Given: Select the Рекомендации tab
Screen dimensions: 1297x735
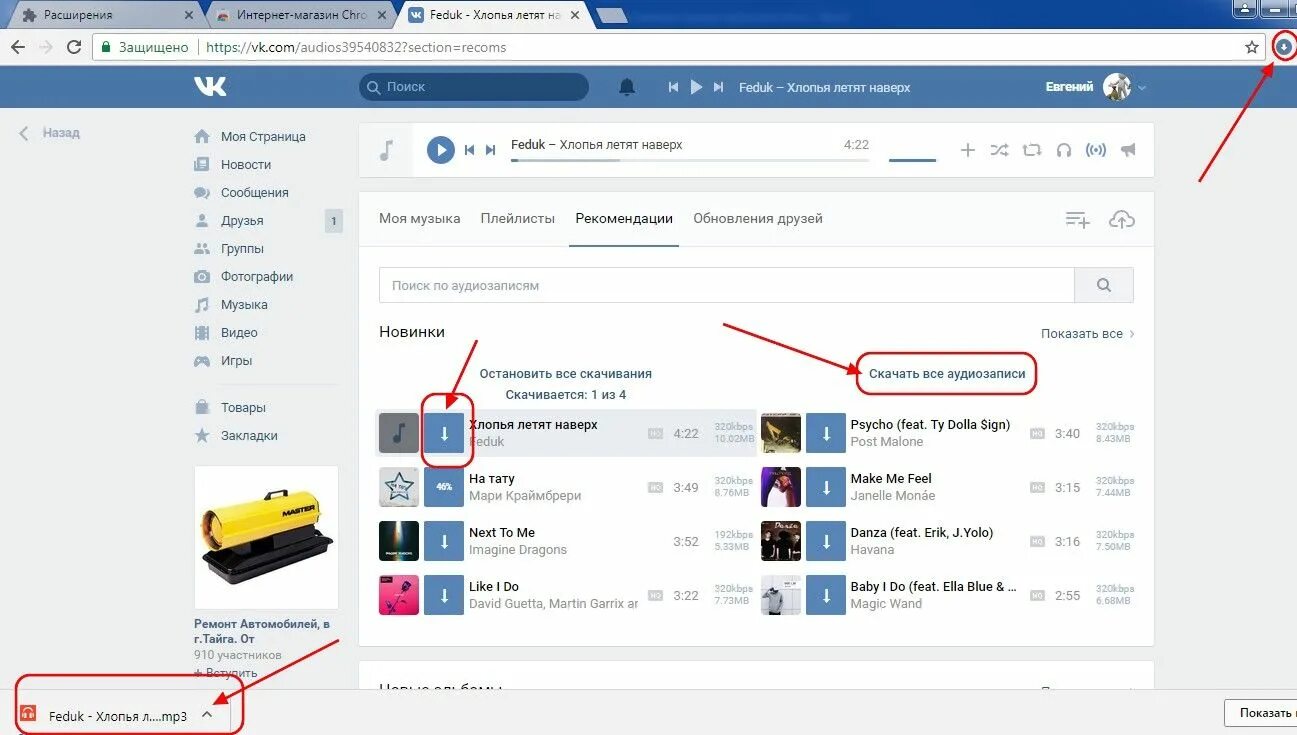Looking at the screenshot, I should pos(624,219).
